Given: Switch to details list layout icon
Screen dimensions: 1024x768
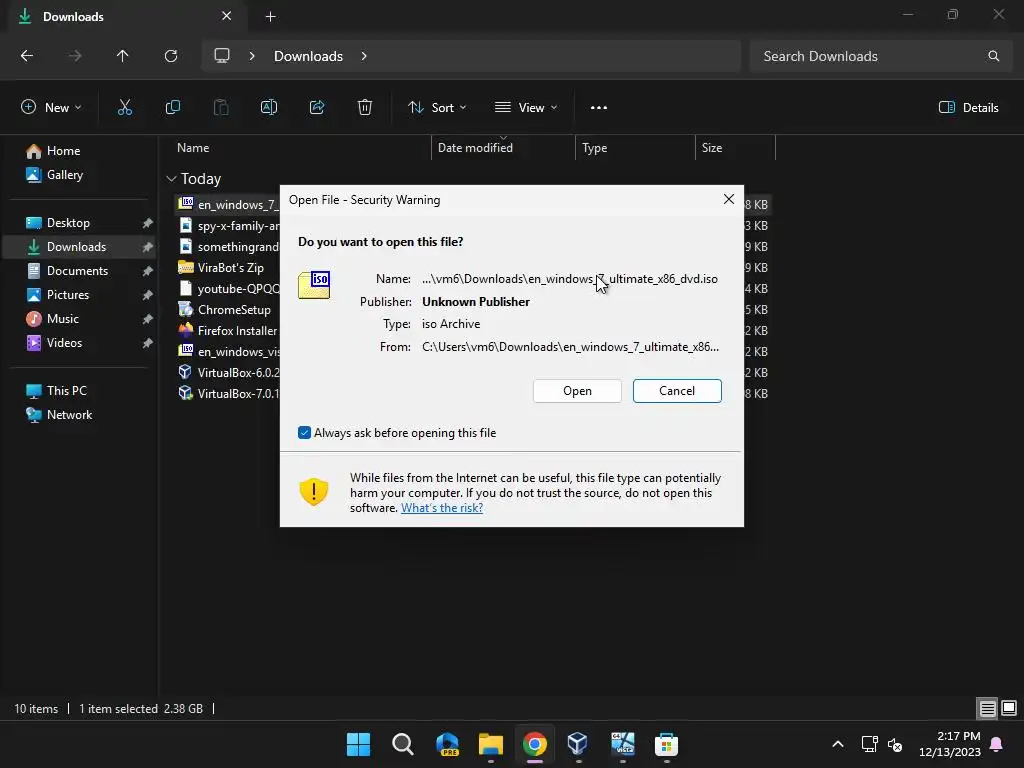Looking at the screenshot, I should (987, 708).
